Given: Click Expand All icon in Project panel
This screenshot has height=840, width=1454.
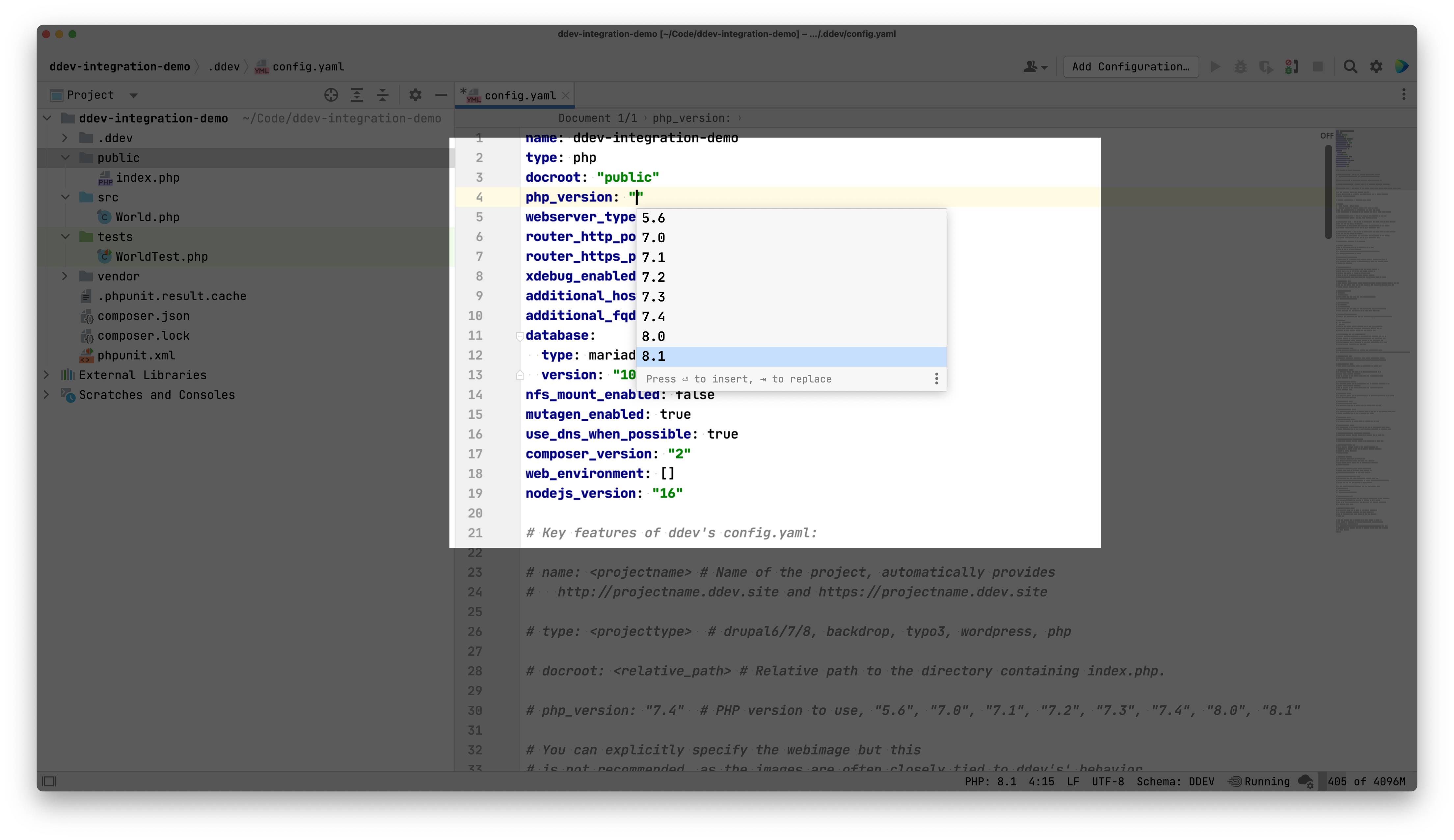Looking at the screenshot, I should point(357,95).
